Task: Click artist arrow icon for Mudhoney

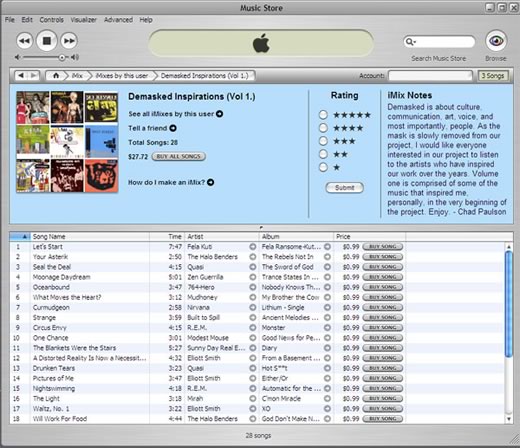Action: click(x=253, y=297)
